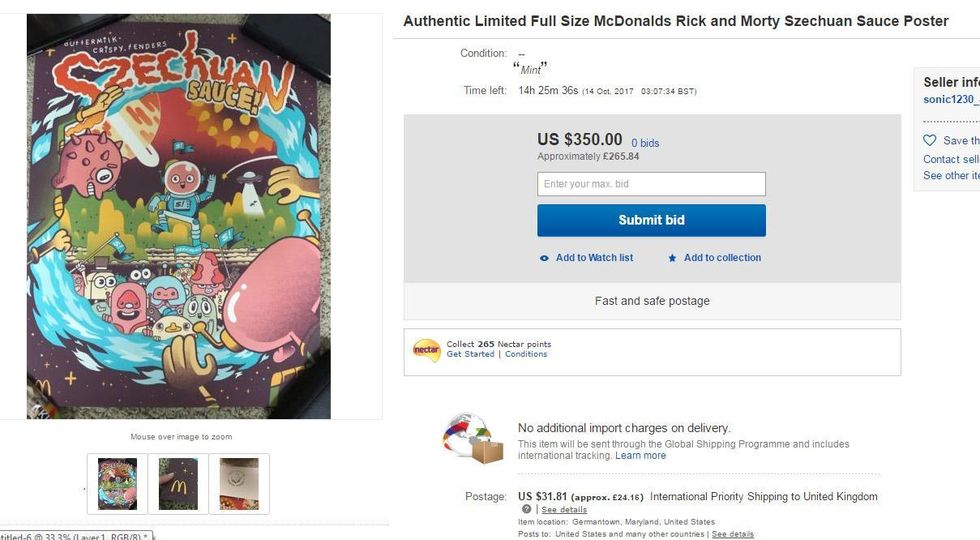This screenshot has height=540, width=980.
Task: Open the sonic1230 seller profile link
Action: pyautogui.click(x=950, y=99)
